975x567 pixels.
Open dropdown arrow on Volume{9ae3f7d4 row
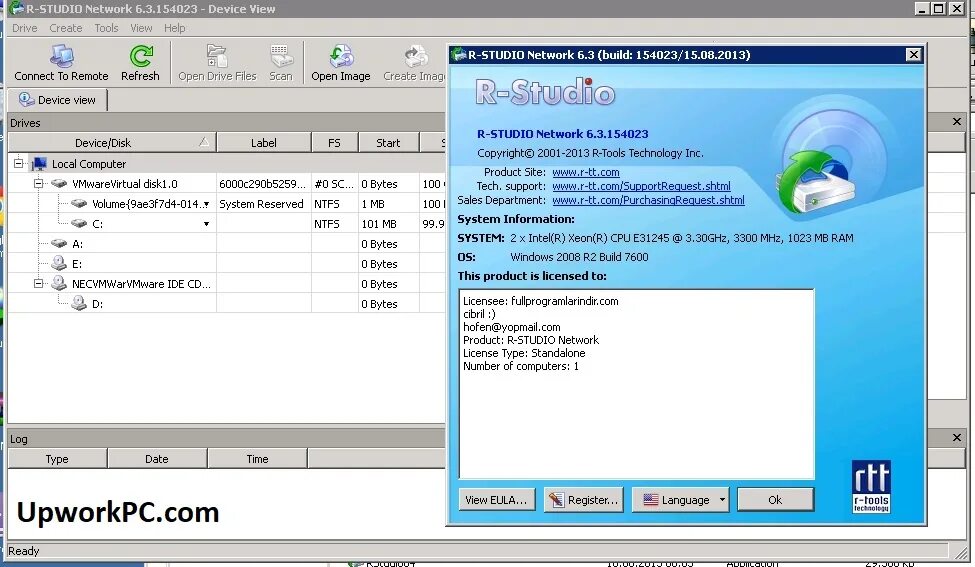[x=206, y=204]
